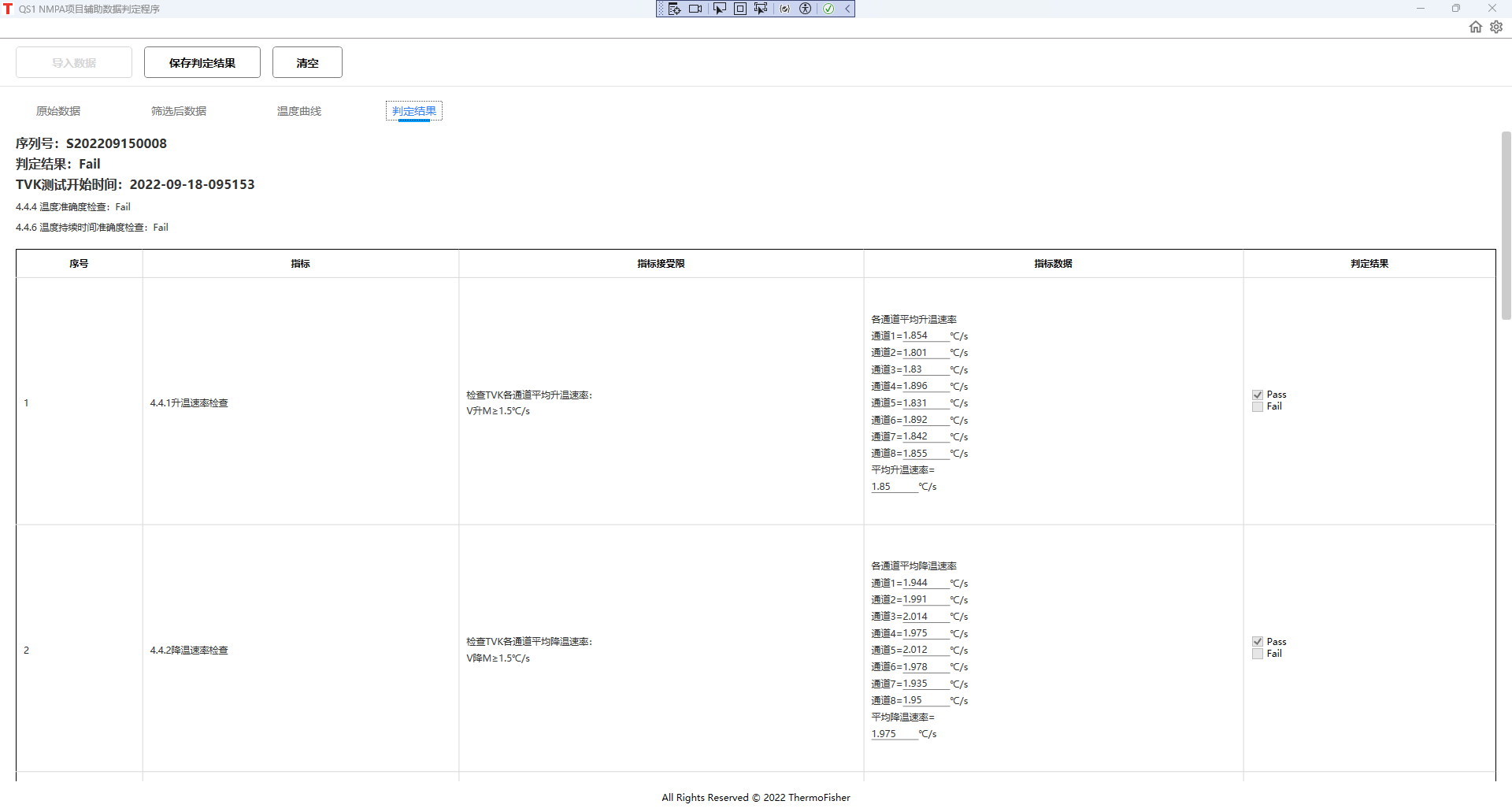Click green Hot Reload checkmark icon
This screenshot has width=1512, height=812.
[828, 9]
